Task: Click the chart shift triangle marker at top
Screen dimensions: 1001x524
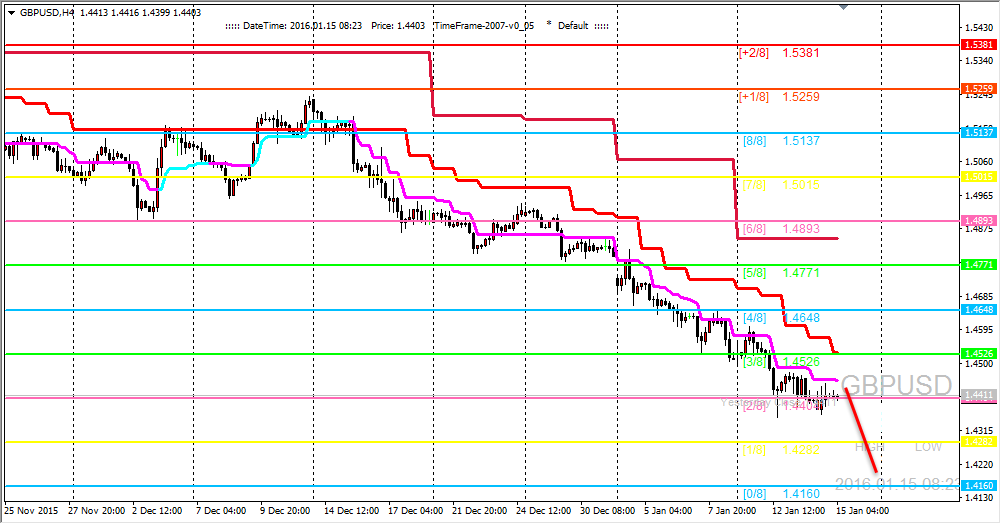Action: (x=843, y=8)
